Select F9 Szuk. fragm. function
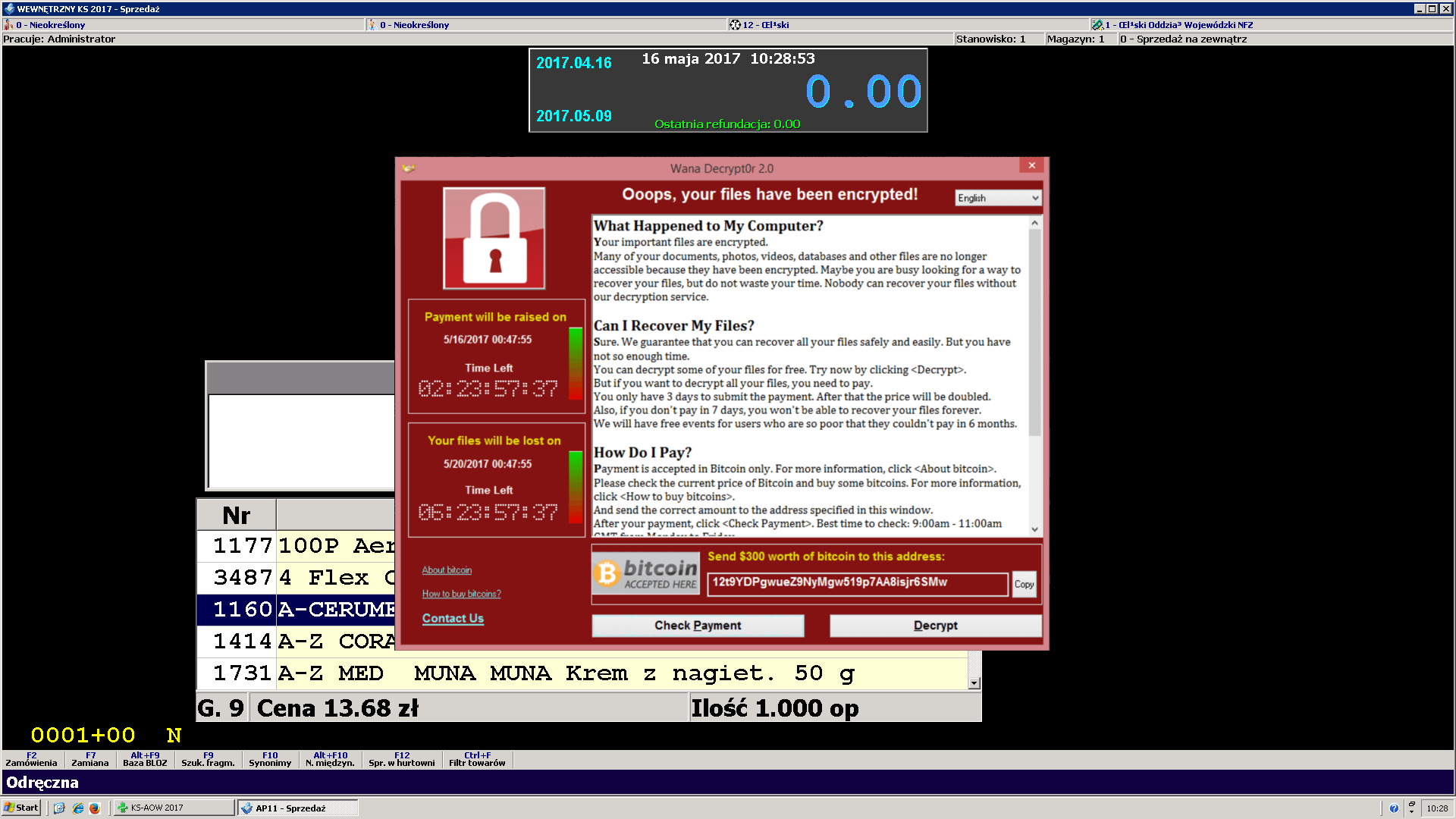Image resolution: width=1456 pixels, height=819 pixels. [x=208, y=760]
